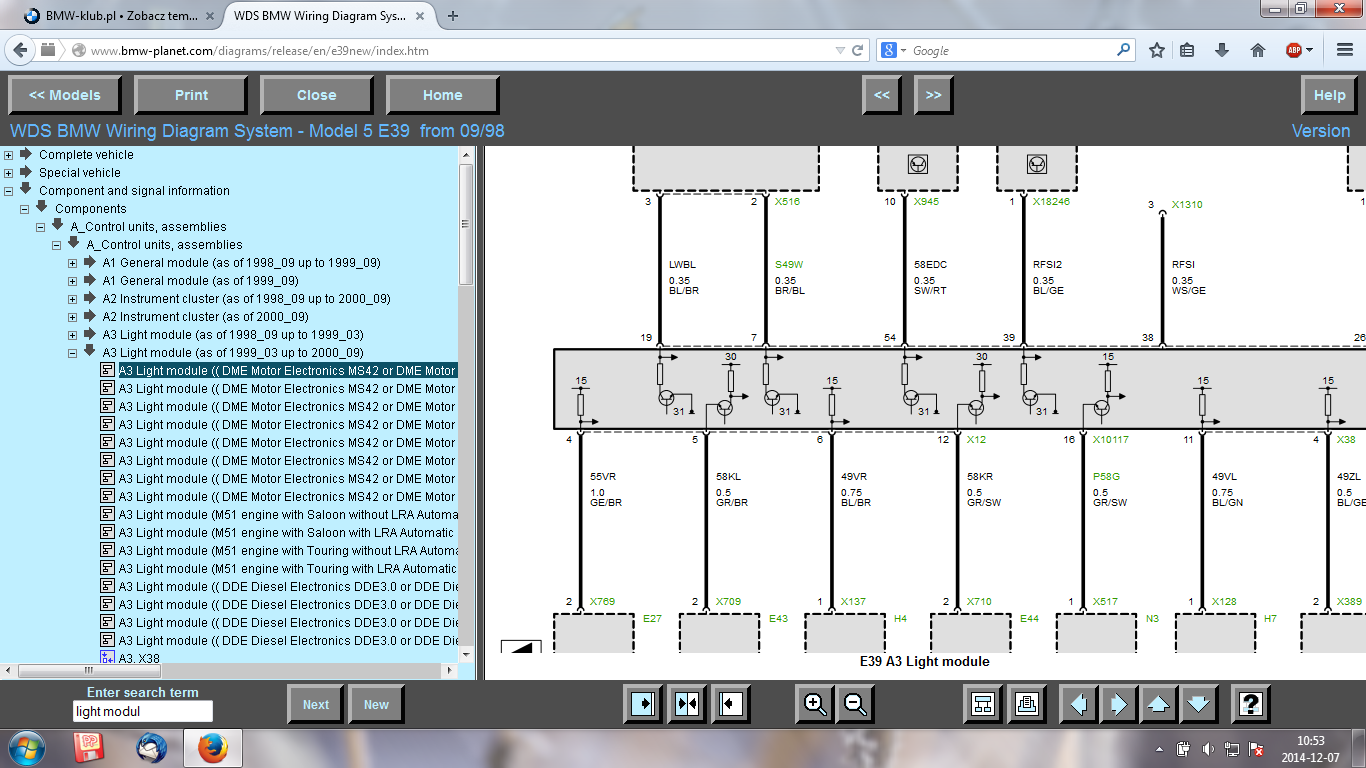Click the printer icon in the bottom toolbar
Viewport: 1366px width, 768px height.
pyautogui.click(x=1026, y=704)
